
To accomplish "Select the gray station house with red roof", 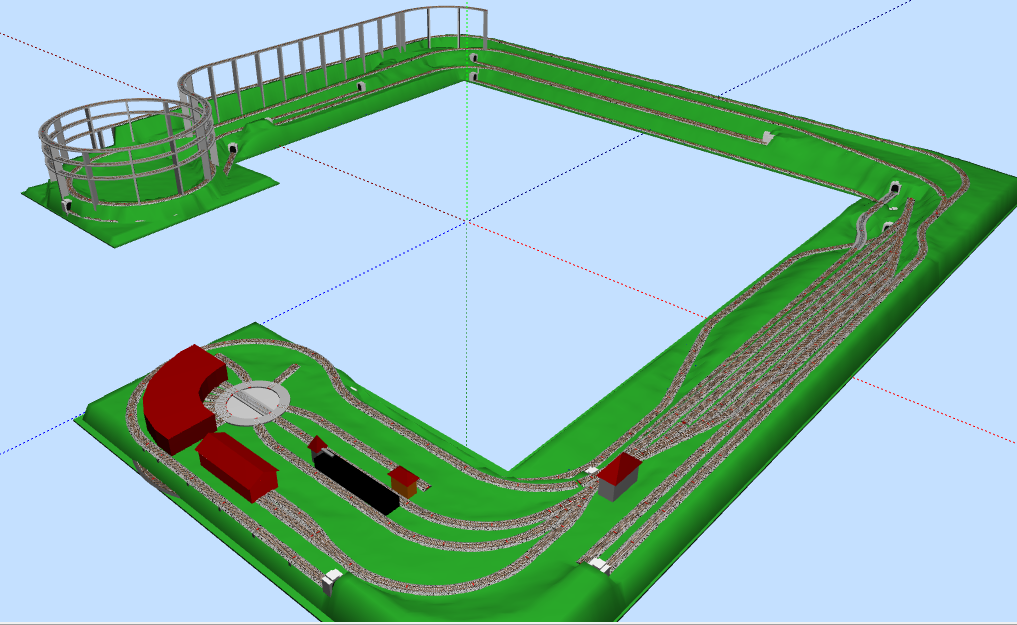I will pos(619,473).
